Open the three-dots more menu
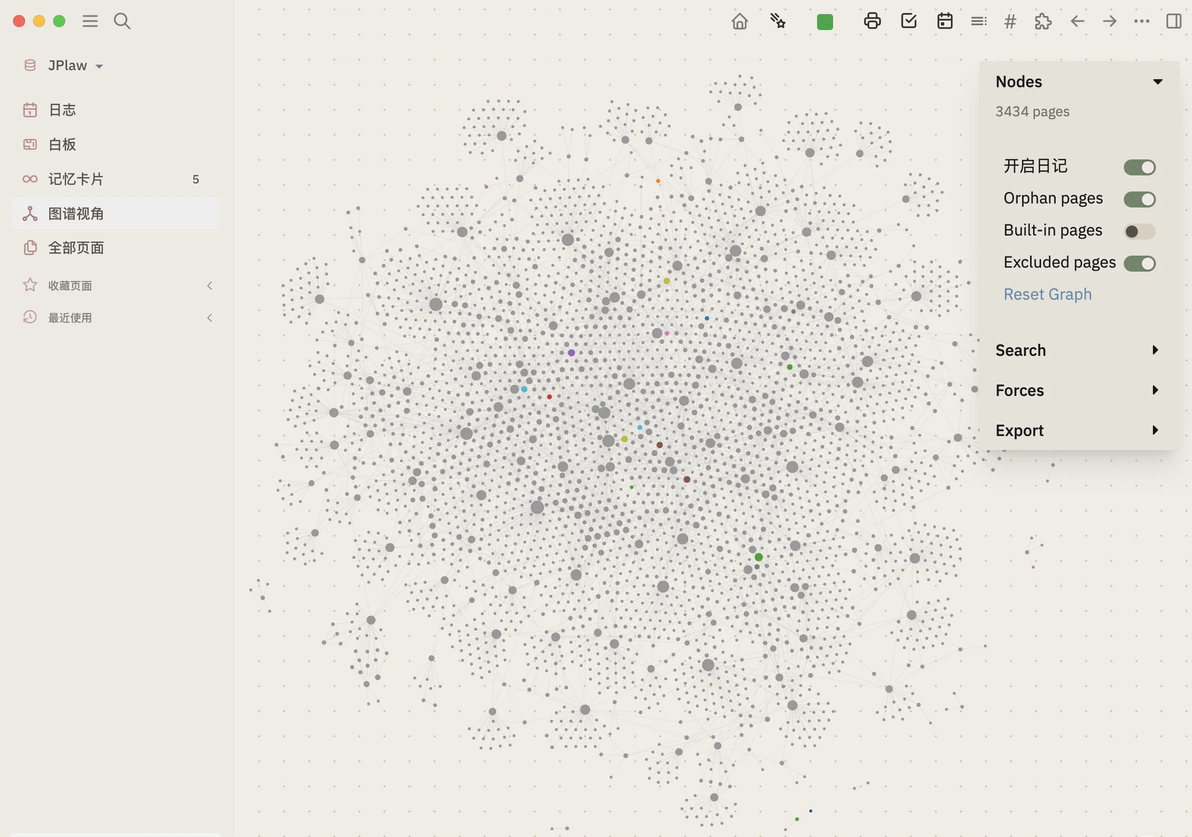1192x837 pixels. point(1142,21)
